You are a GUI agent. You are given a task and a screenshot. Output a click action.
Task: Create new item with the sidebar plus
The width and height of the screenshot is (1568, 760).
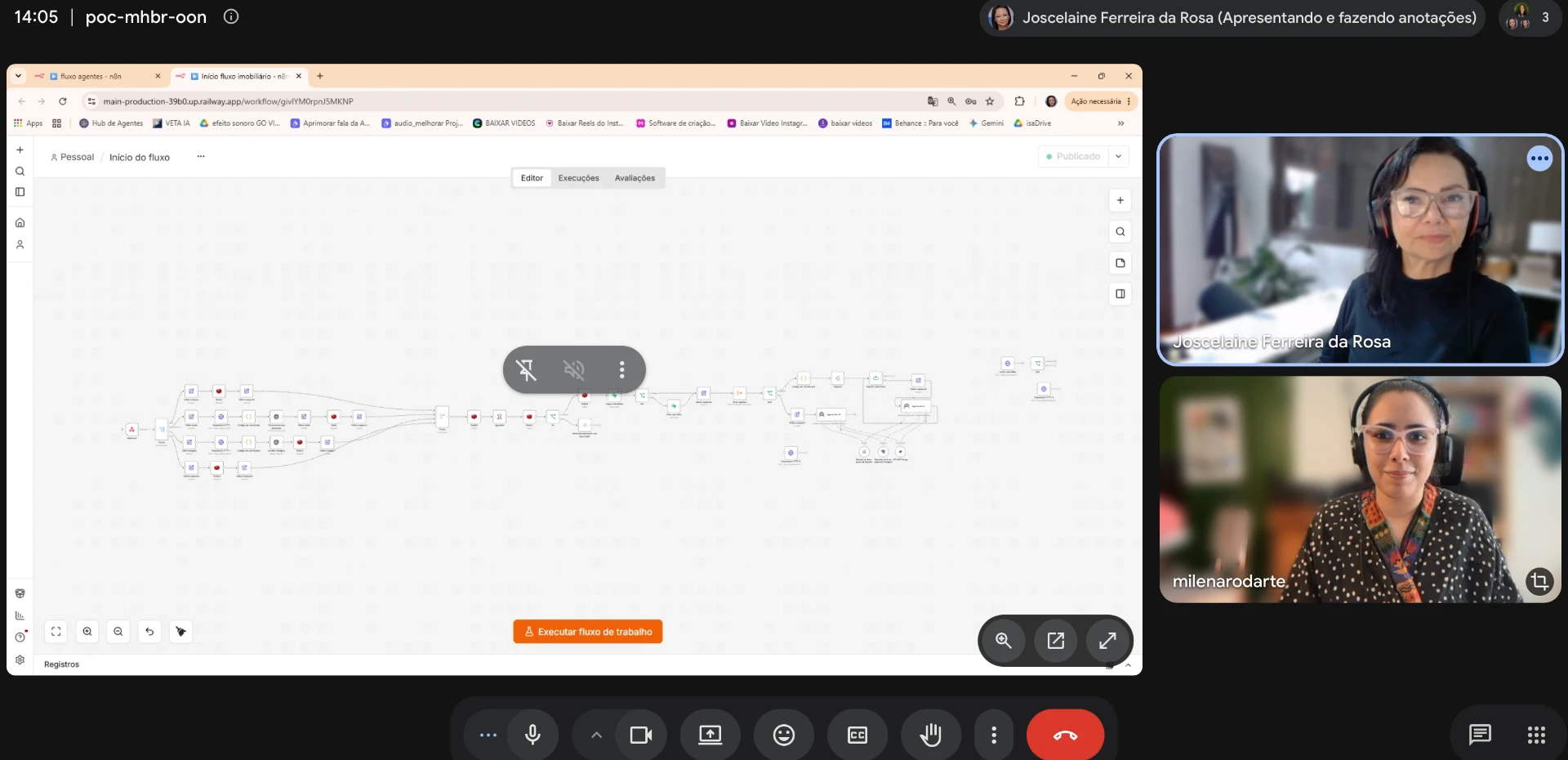coord(20,150)
